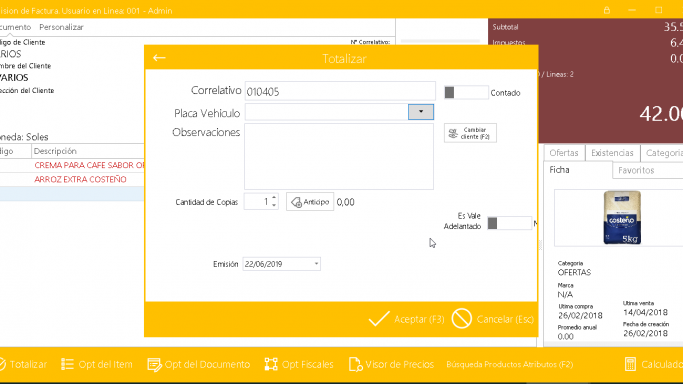The width and height of the screenshot is (683, 384).
Task: Click the Aceptar (F3) checkmark icon
Action: pos(379,319)
